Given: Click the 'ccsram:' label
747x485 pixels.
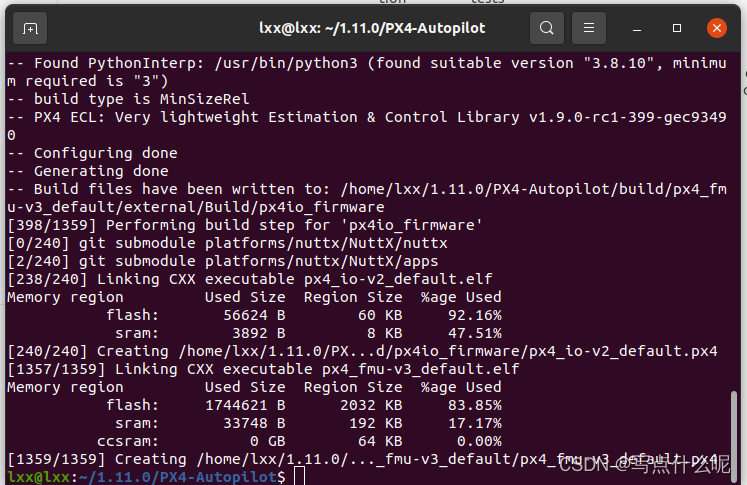Looking at the screenshot, I should 128,442.
